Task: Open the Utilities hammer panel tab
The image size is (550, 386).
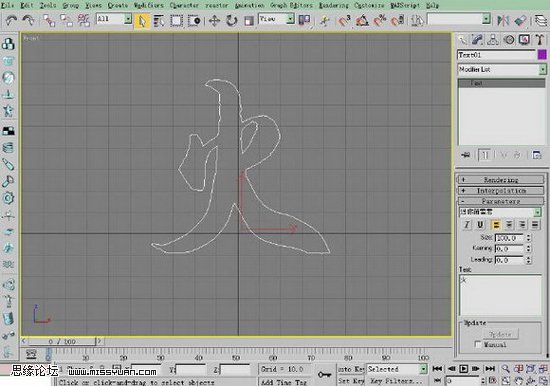Action: [x=539, y=40]
